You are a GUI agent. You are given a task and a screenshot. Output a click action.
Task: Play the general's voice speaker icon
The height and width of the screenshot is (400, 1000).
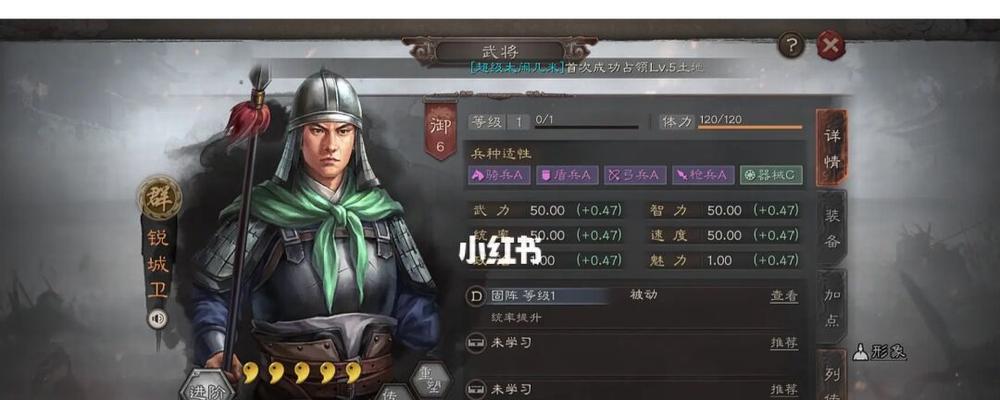(x=157, y=318)
